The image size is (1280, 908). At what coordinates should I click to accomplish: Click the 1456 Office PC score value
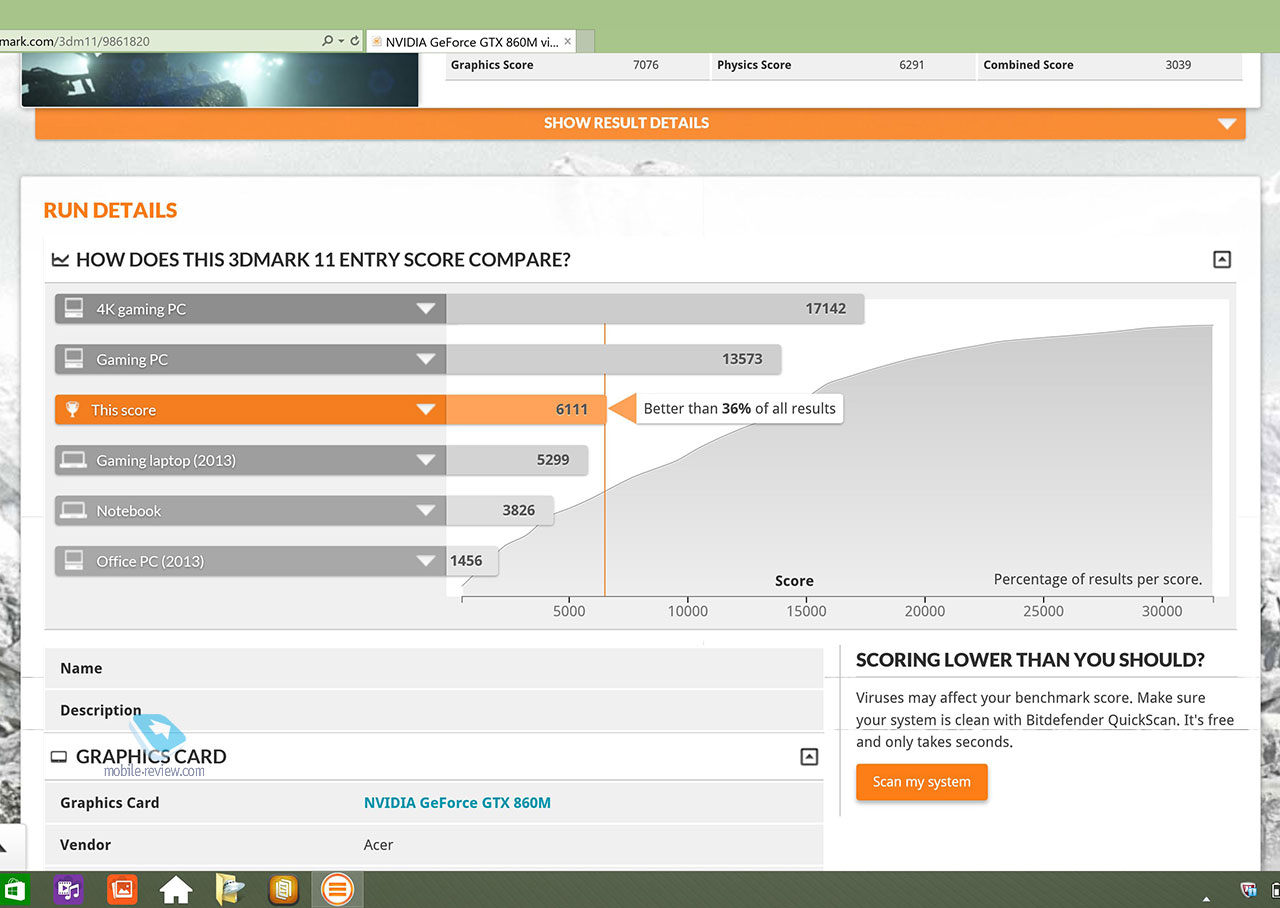tap(467, 560)
